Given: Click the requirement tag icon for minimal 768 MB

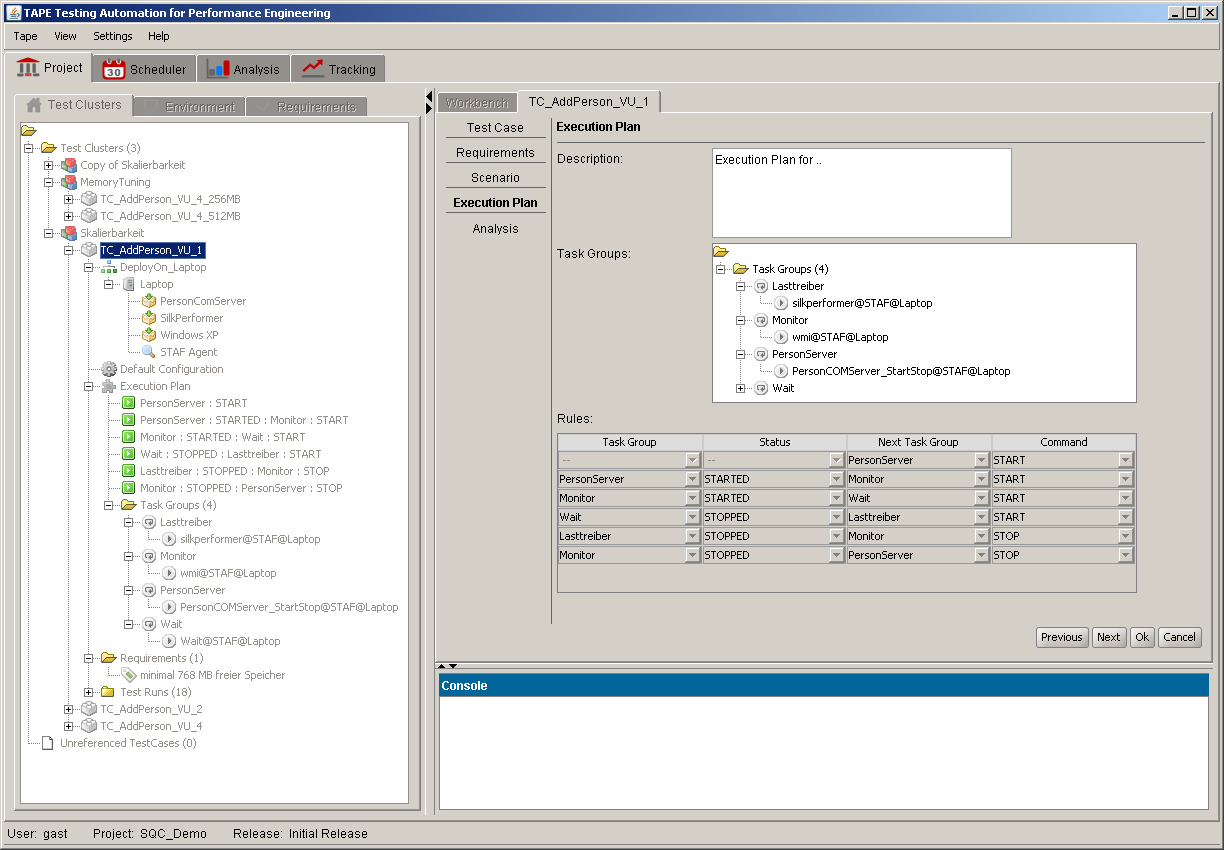Looking at the screenshot, I should click(x=129, y=675).
